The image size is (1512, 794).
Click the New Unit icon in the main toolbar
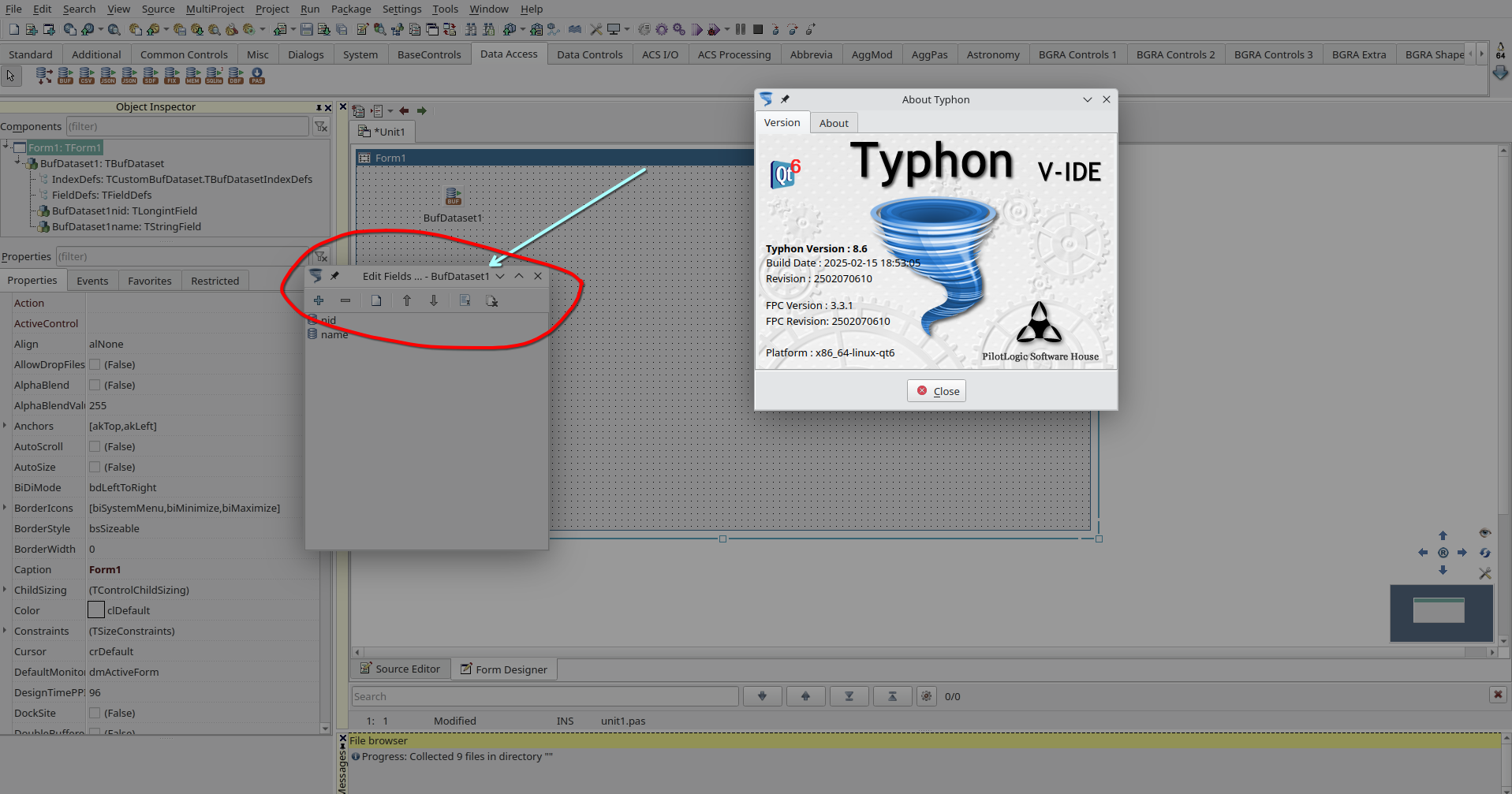coord(31,29)
